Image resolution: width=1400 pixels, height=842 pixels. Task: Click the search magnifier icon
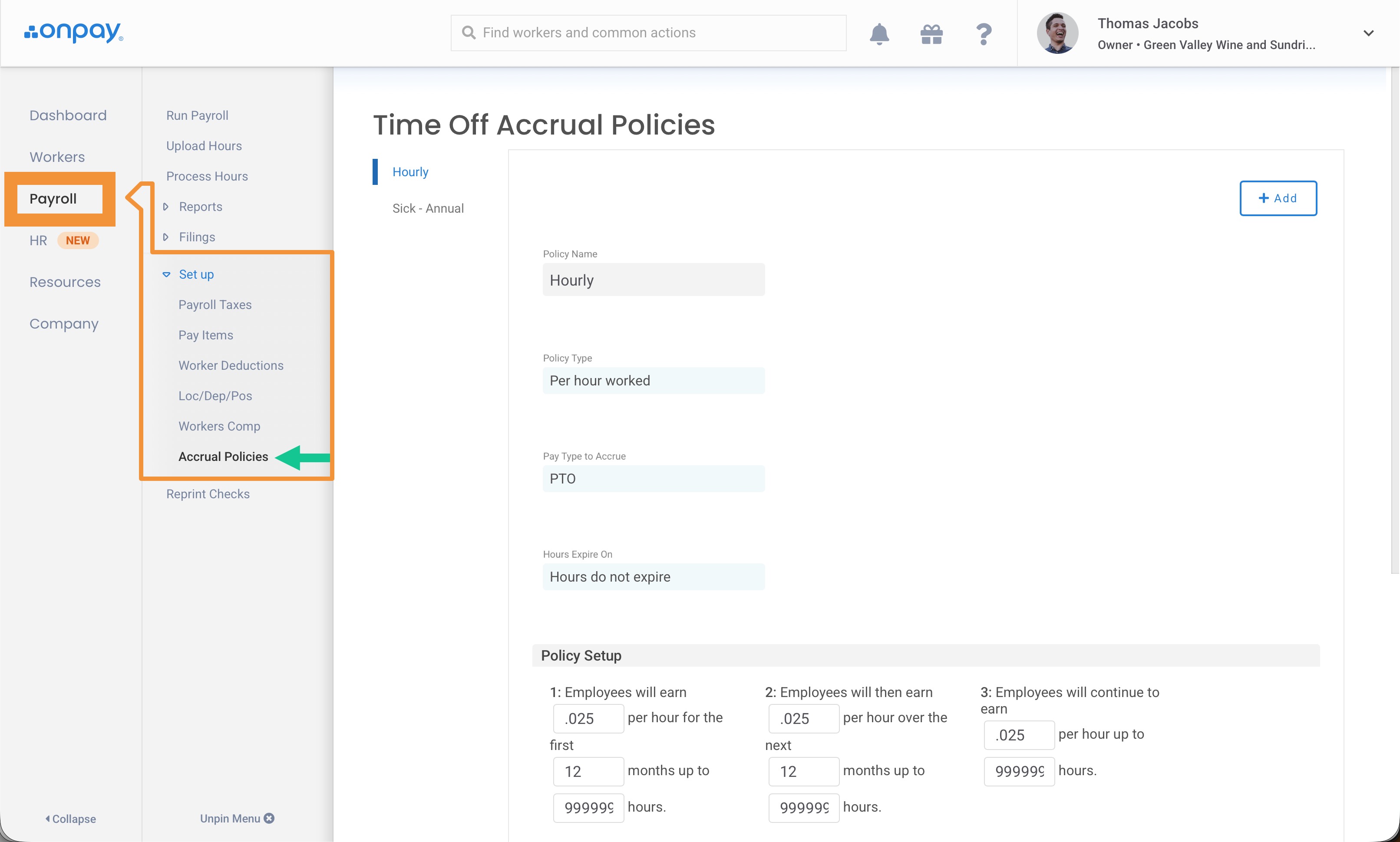(468, 33)
